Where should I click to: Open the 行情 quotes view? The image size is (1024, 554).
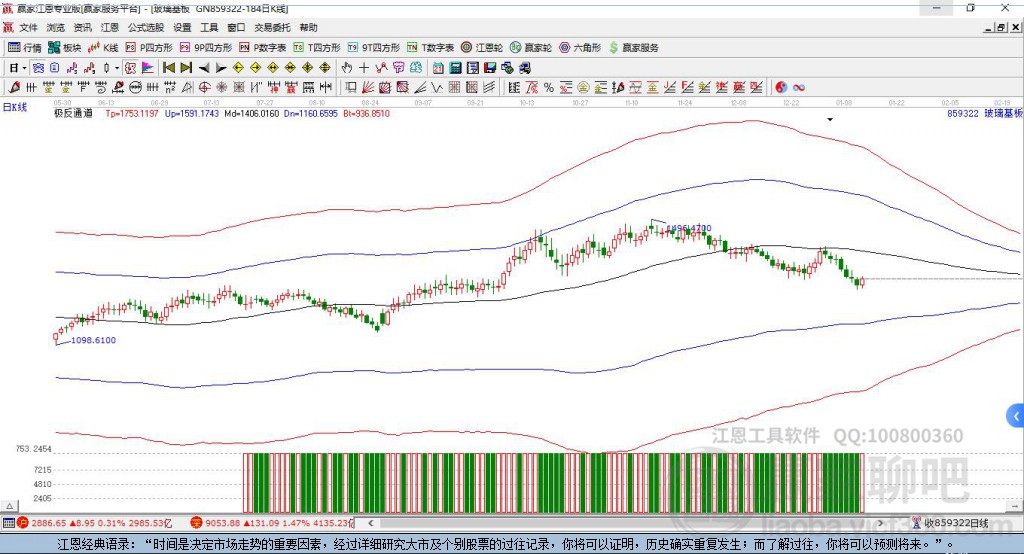[24, 48]
